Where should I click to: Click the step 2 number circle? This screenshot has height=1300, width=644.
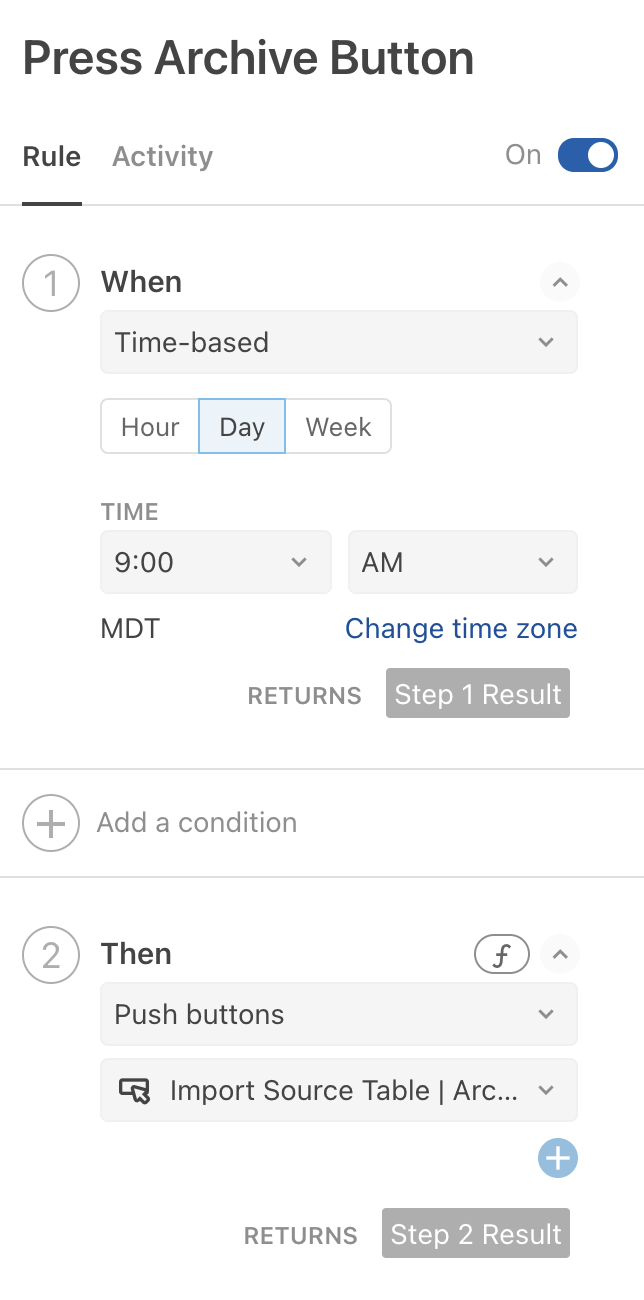click(x=50, y=955)
